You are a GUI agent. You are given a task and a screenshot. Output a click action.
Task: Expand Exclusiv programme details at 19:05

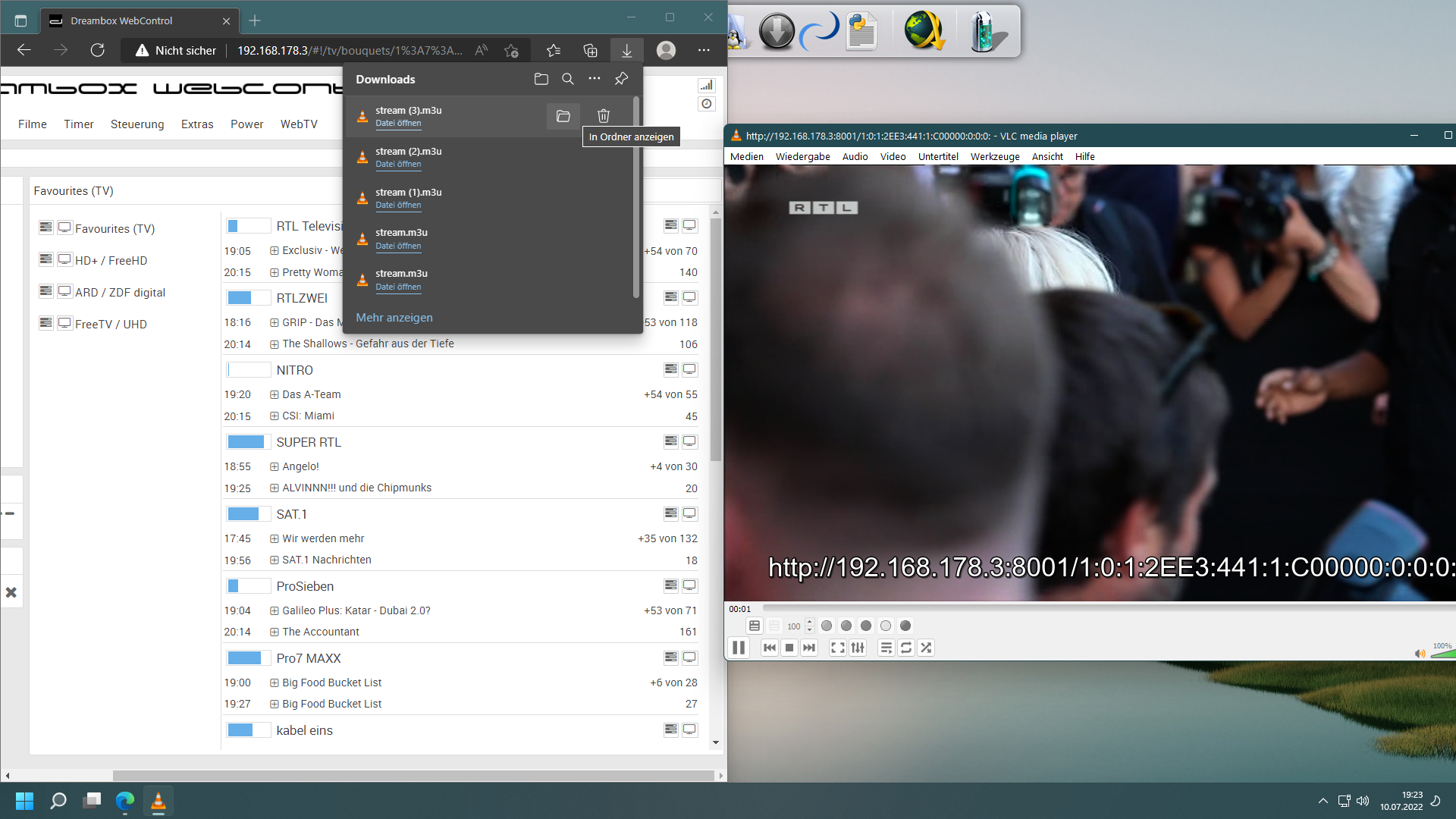pyautogui.click(x=275, y=250)
